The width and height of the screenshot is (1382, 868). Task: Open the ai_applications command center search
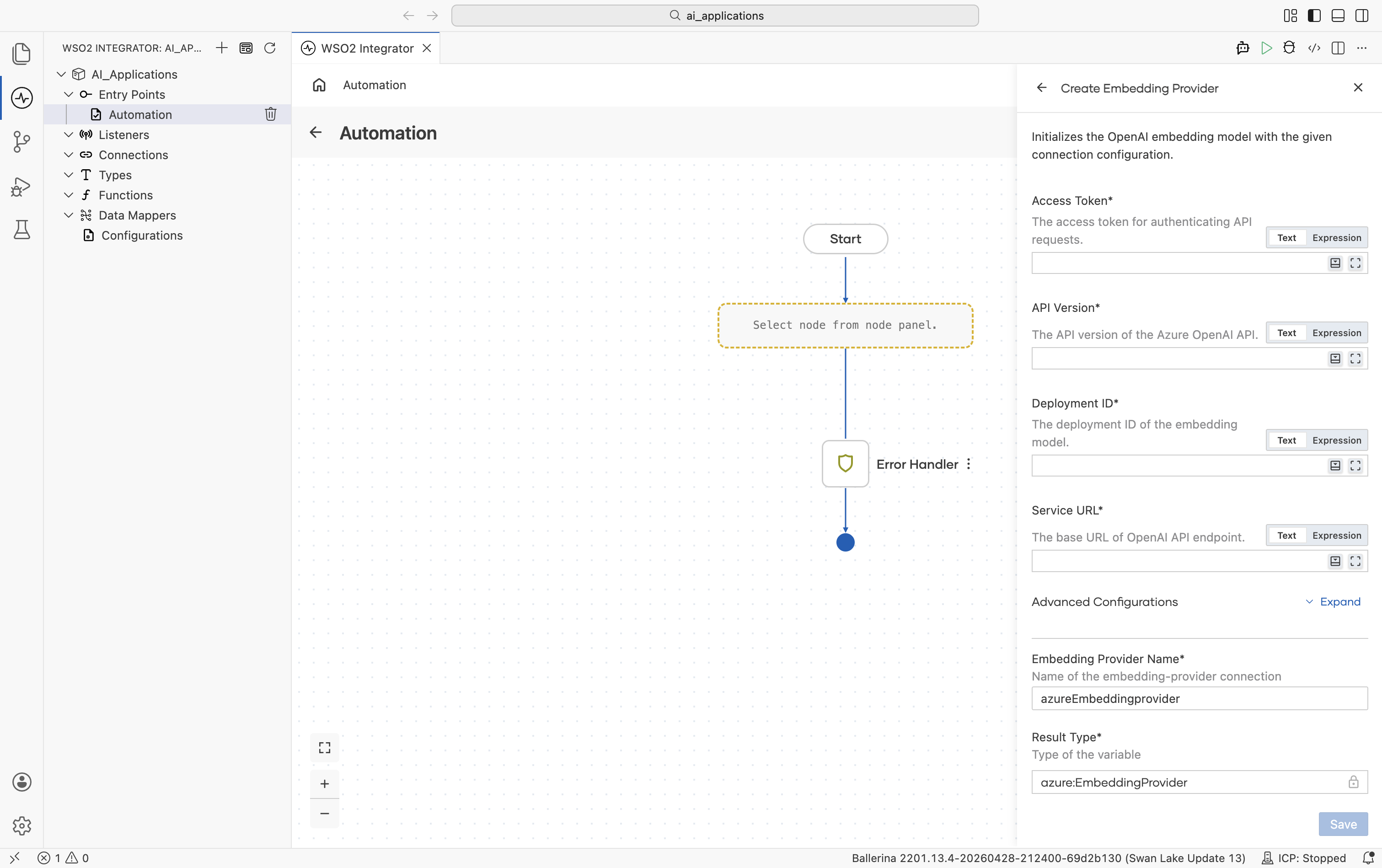tap(715, 16)
